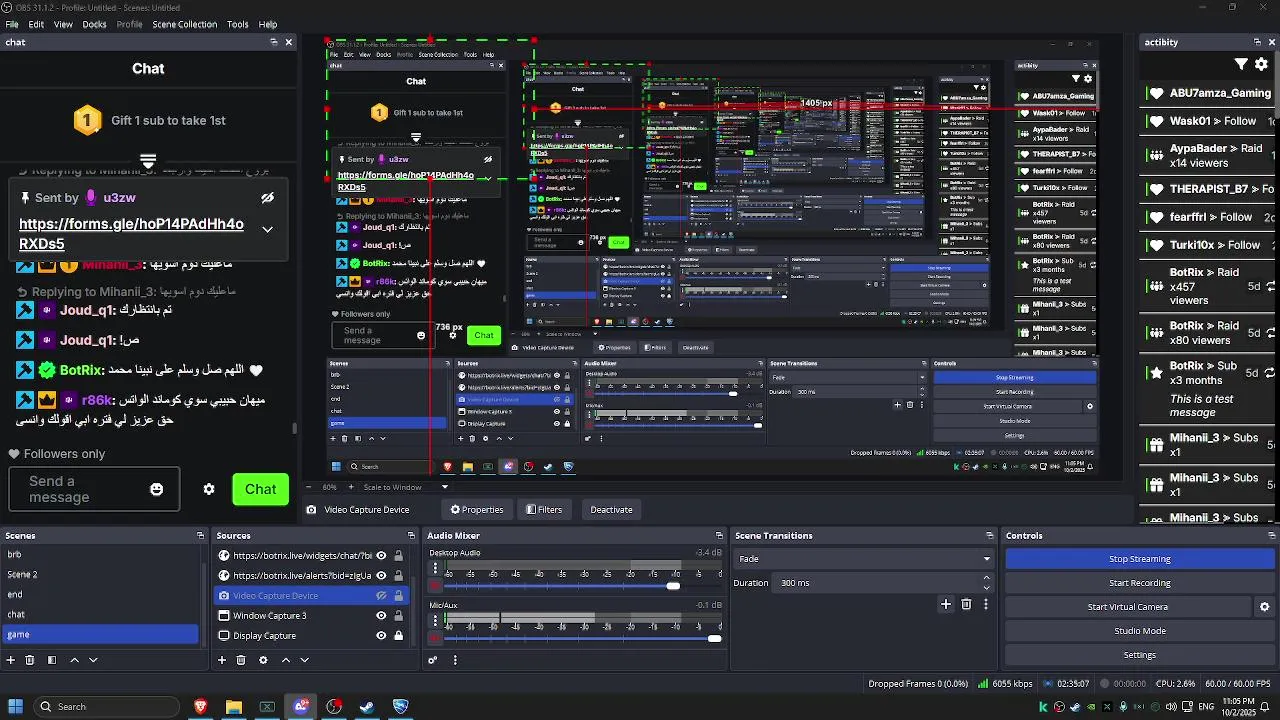1280x720 pixels.
Task: Move selected source up
Action: tap(285, 660)
